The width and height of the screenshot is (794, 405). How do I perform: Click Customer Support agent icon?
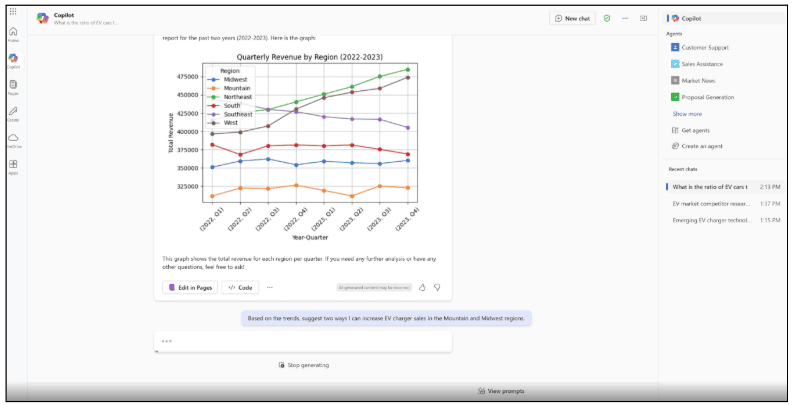675,48
